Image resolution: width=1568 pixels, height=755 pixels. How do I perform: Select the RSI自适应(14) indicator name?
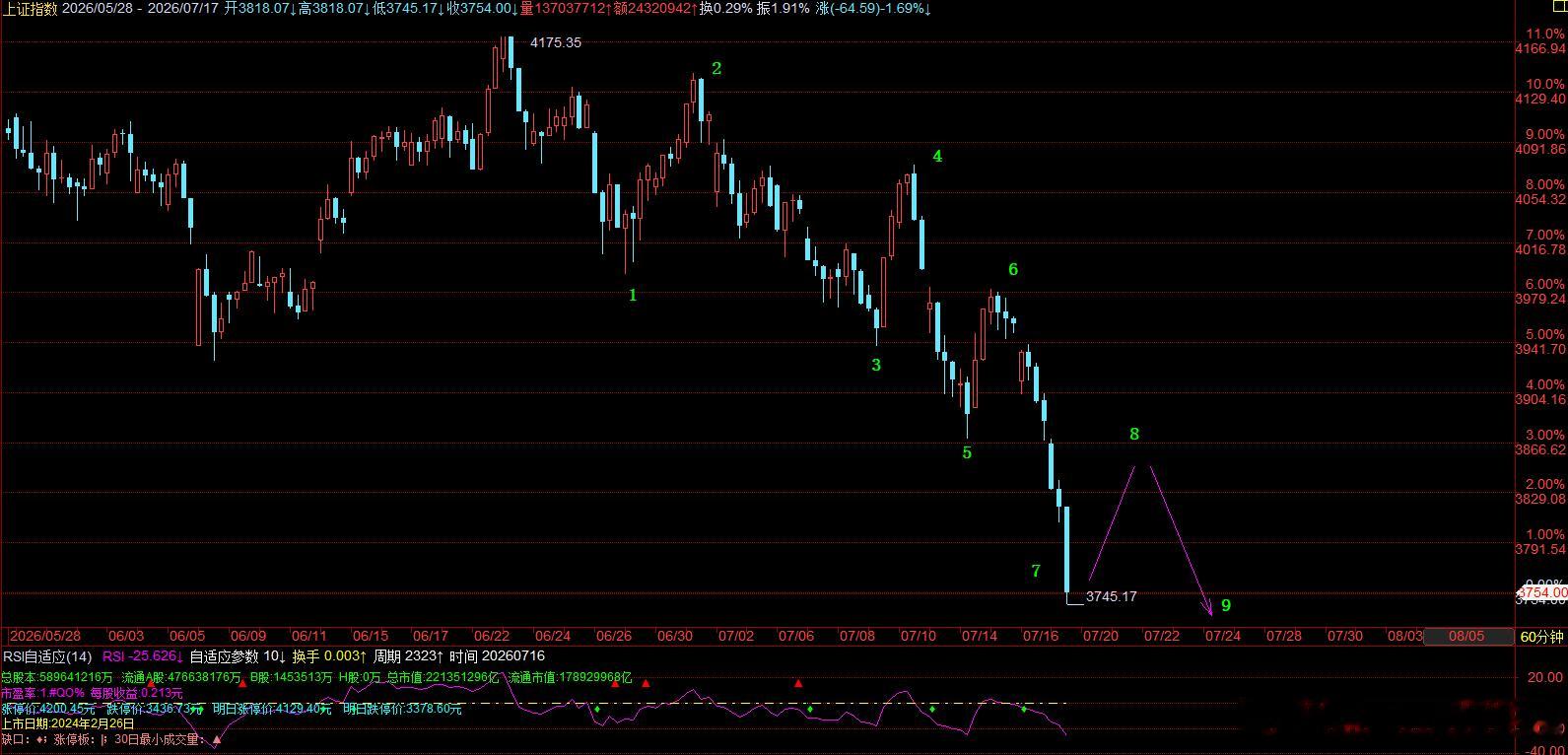47,656
